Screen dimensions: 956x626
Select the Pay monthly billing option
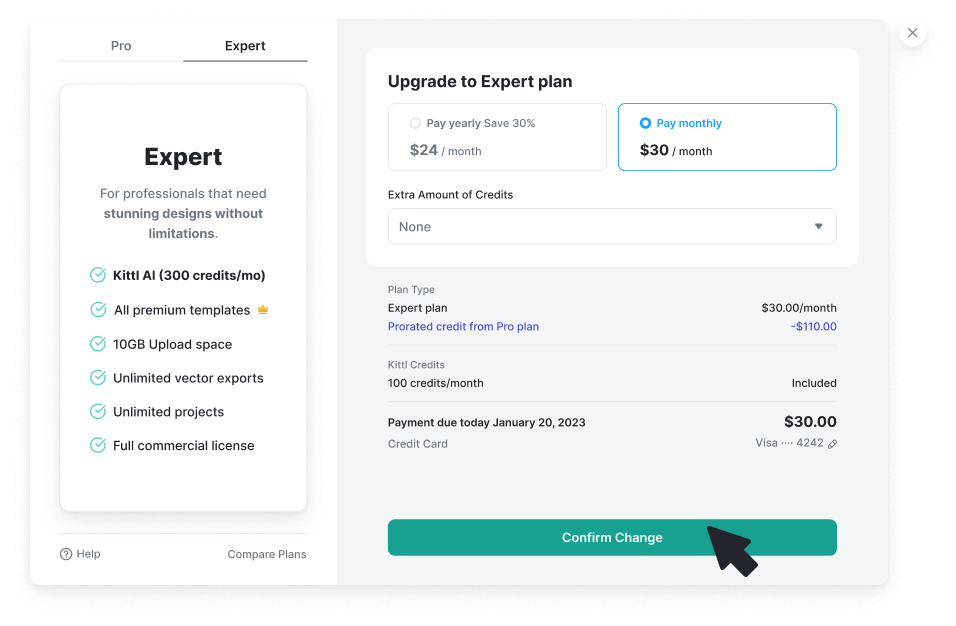[x=727, y=137]
